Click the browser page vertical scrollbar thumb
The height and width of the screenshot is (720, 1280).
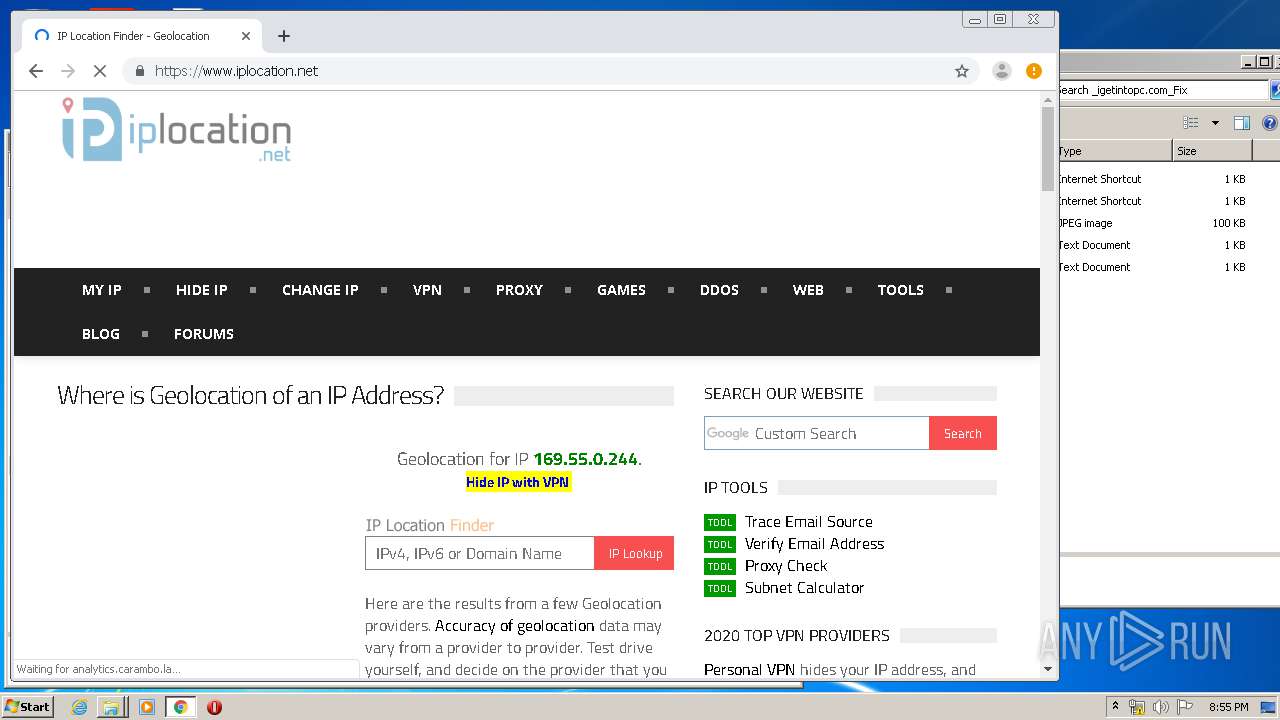coord(1048,147)
